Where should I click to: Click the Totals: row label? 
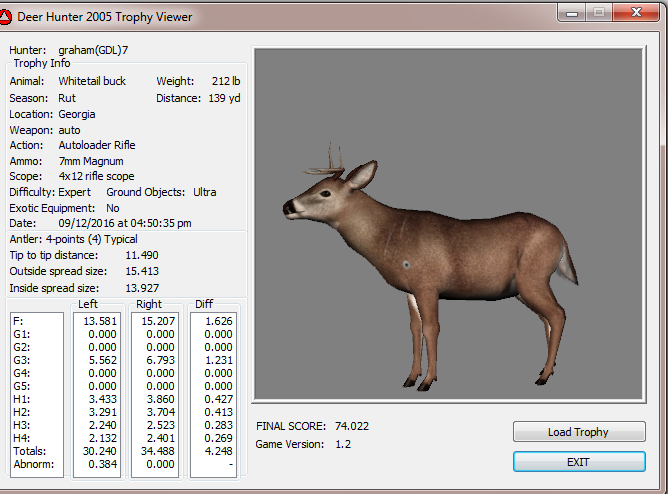[30, 451]
